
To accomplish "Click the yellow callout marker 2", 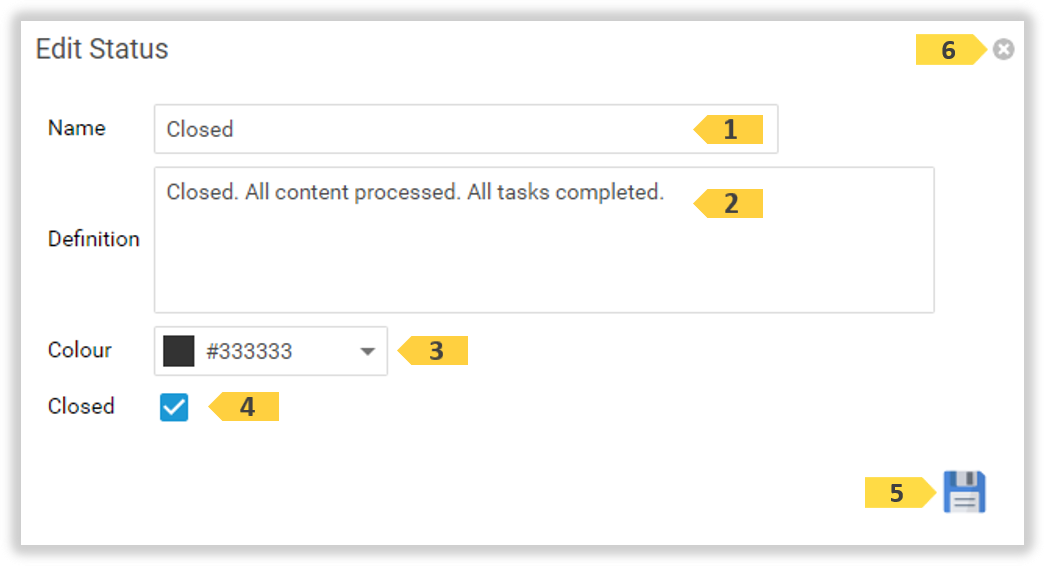I will point(730,204).
